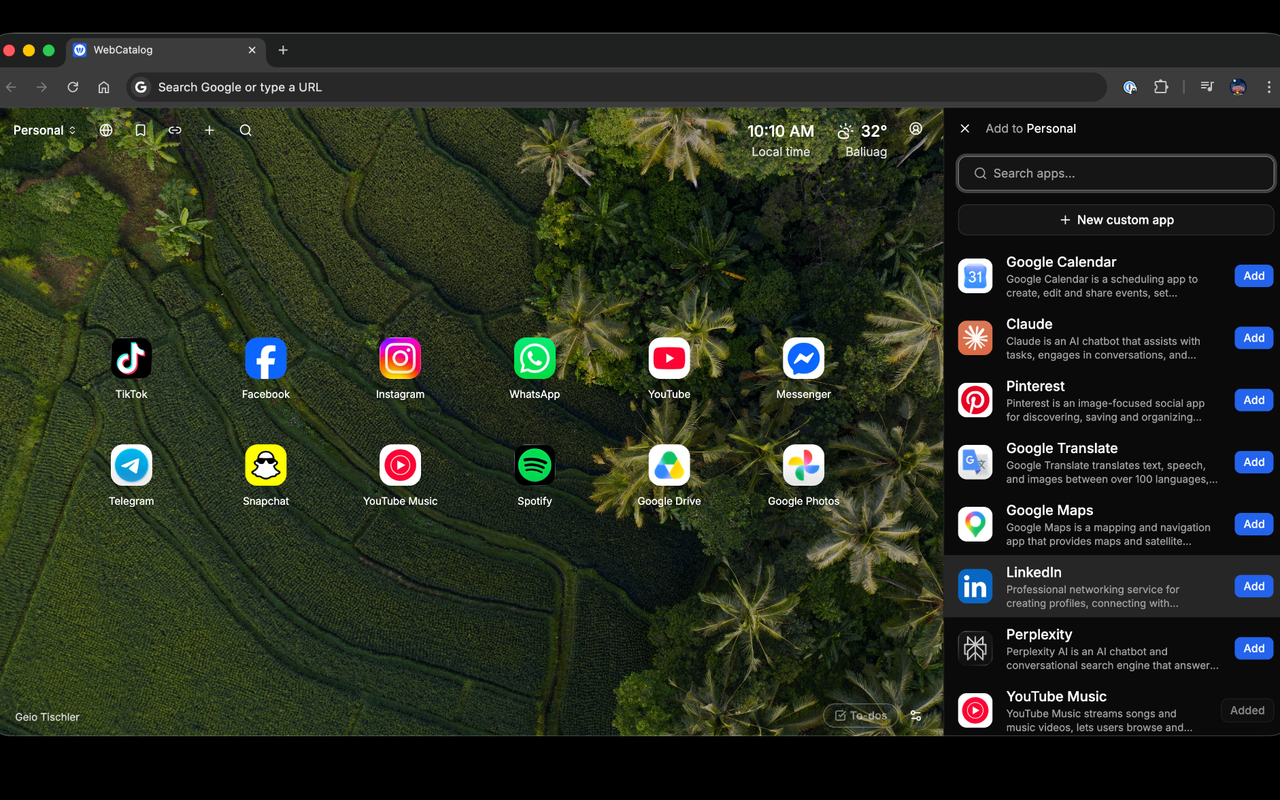Click Add beside Google Maps
Screen dimensions: 1280x800
(1254, 524)
